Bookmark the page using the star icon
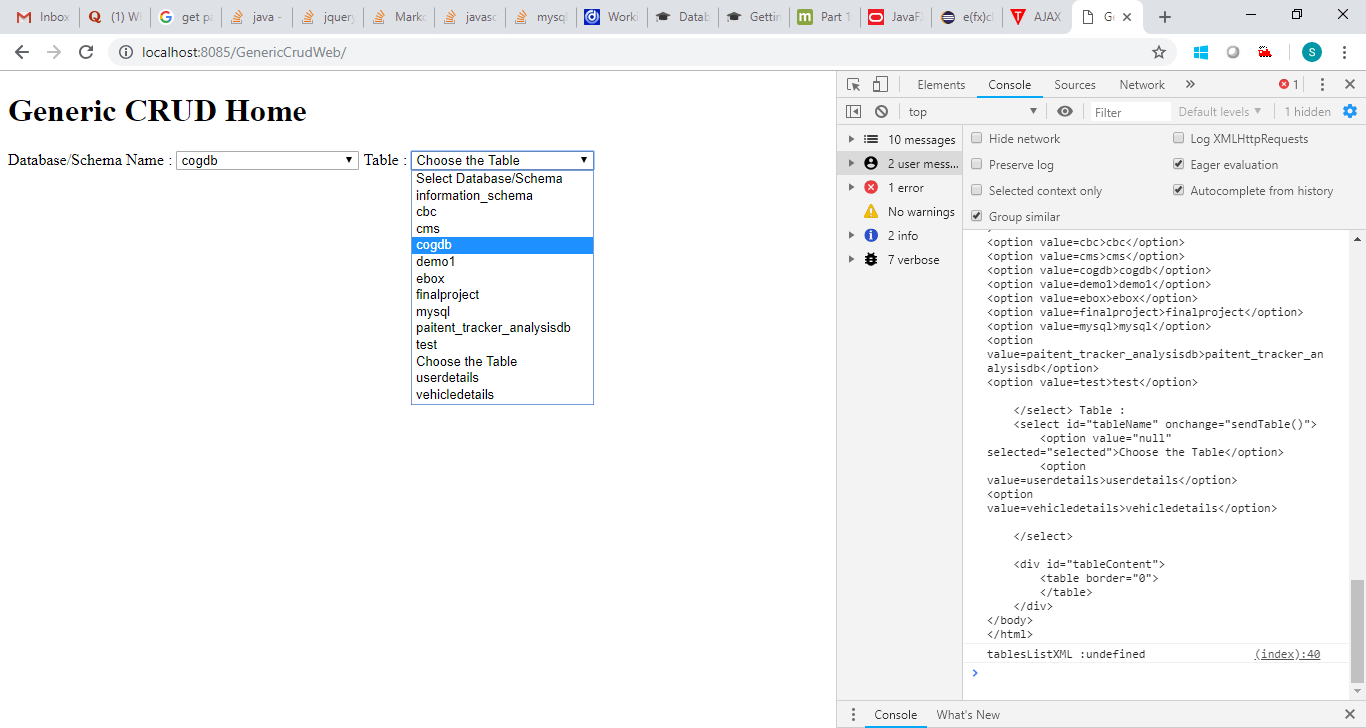This screenshot has width=1366, height=728. click(1157, 51)
